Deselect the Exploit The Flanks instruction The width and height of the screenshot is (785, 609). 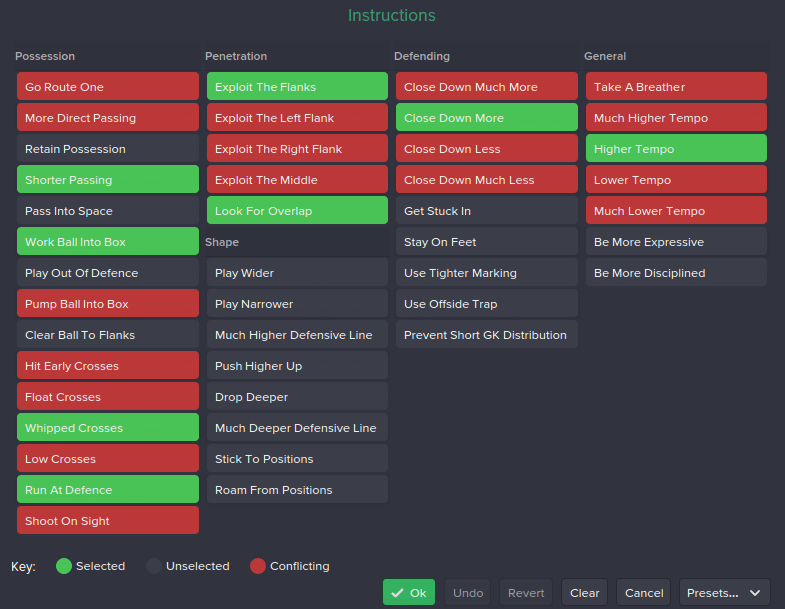(x=297, y=87)
